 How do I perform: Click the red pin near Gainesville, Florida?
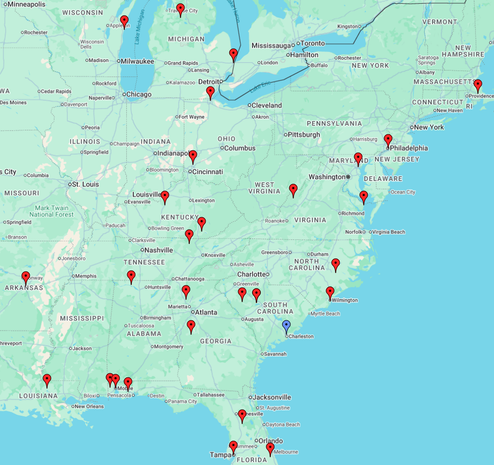coord(242,416)
